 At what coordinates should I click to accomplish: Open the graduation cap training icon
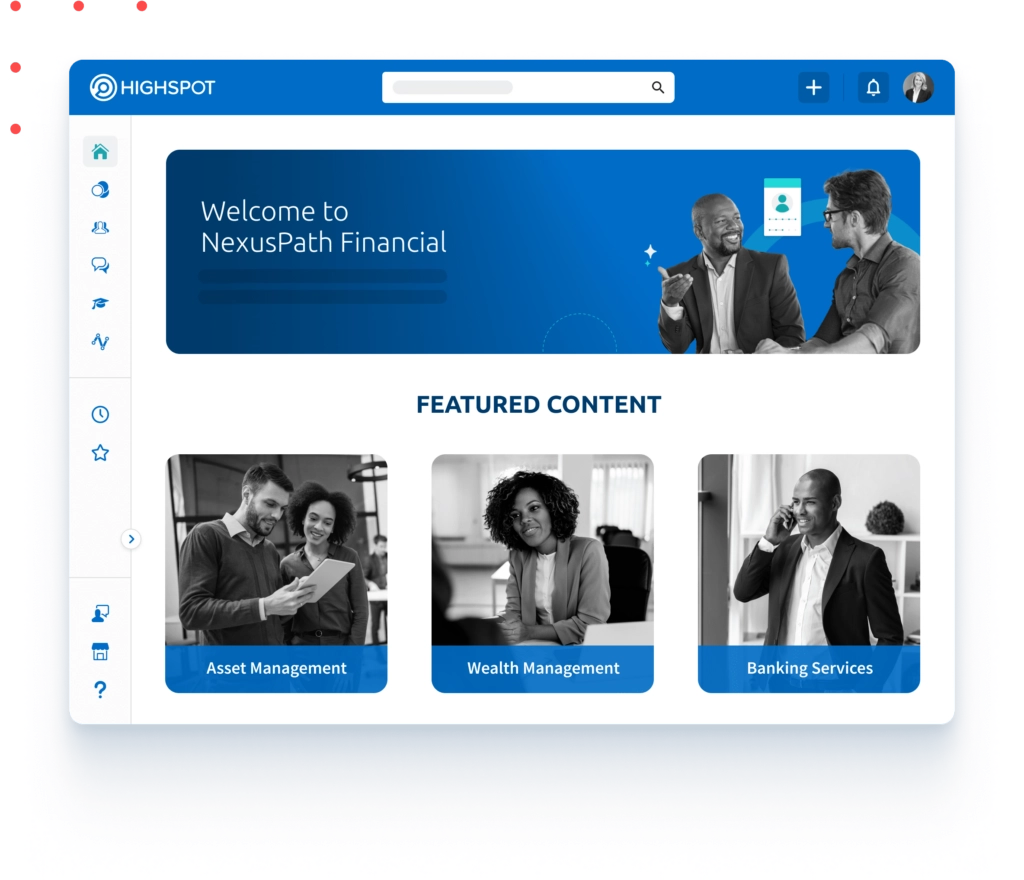(x=100, y=304)
